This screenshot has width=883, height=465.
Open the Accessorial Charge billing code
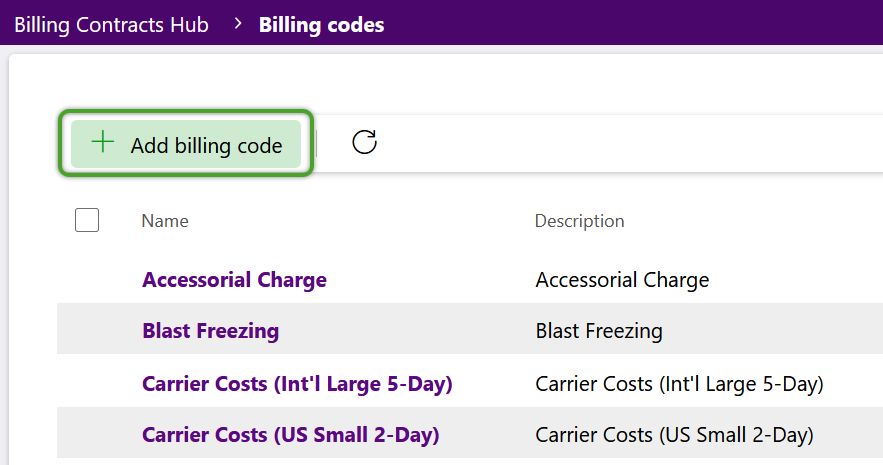pos(234,280)
